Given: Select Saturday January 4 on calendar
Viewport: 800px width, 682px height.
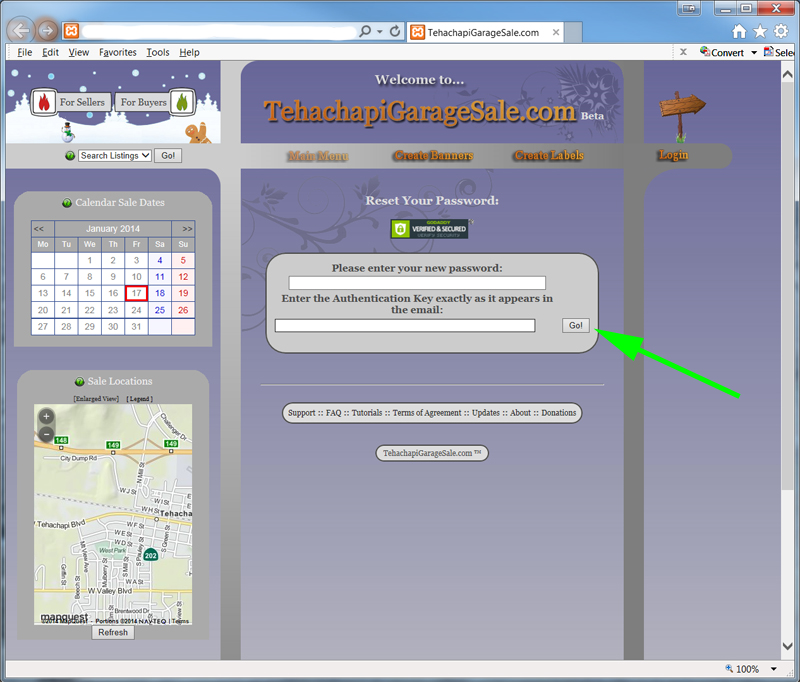Looking at the screenshot, I should pos(160,261).
